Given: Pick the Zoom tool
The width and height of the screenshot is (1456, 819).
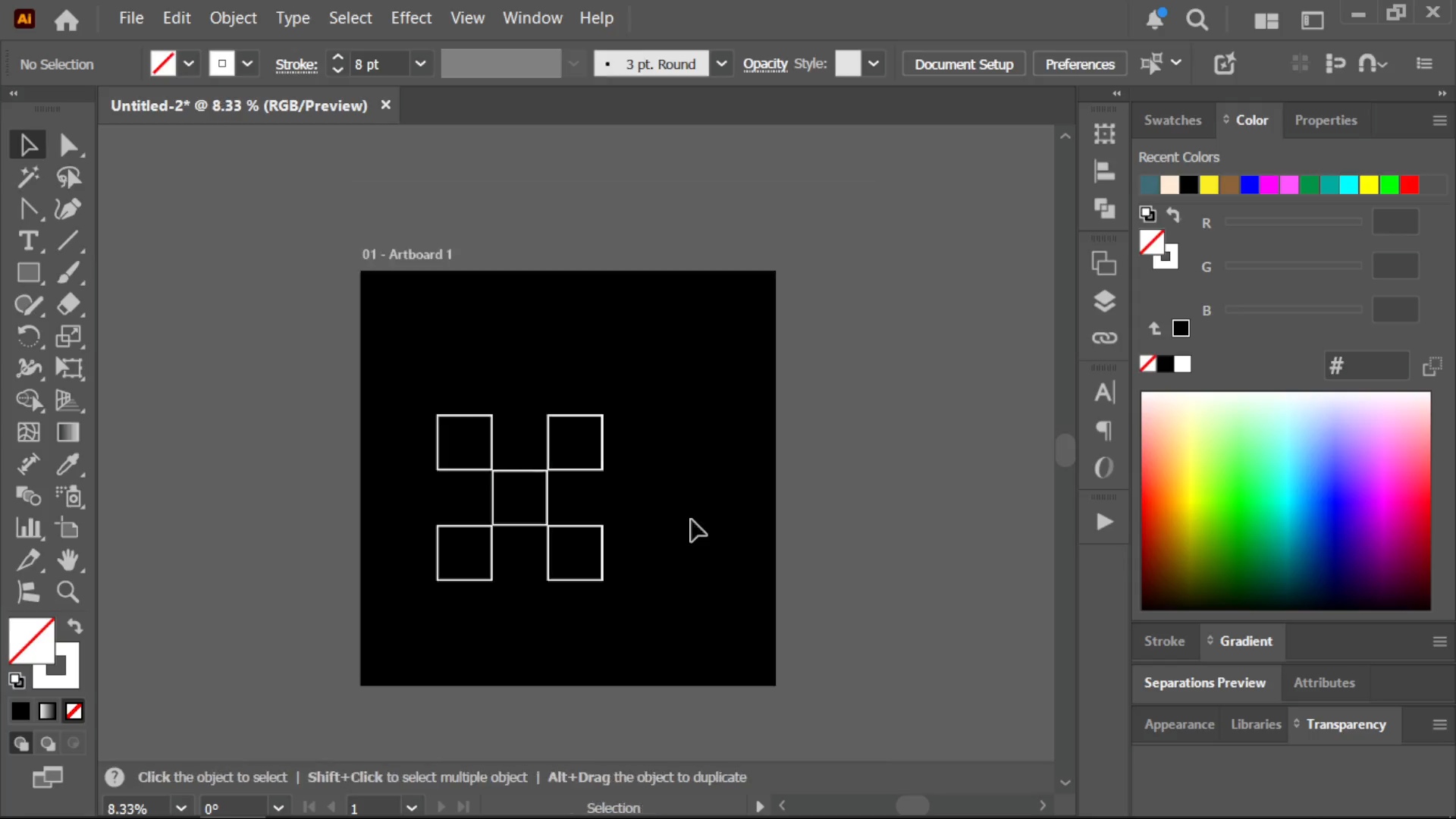Looking at the screenshot, I should click(x=68, y=591).
